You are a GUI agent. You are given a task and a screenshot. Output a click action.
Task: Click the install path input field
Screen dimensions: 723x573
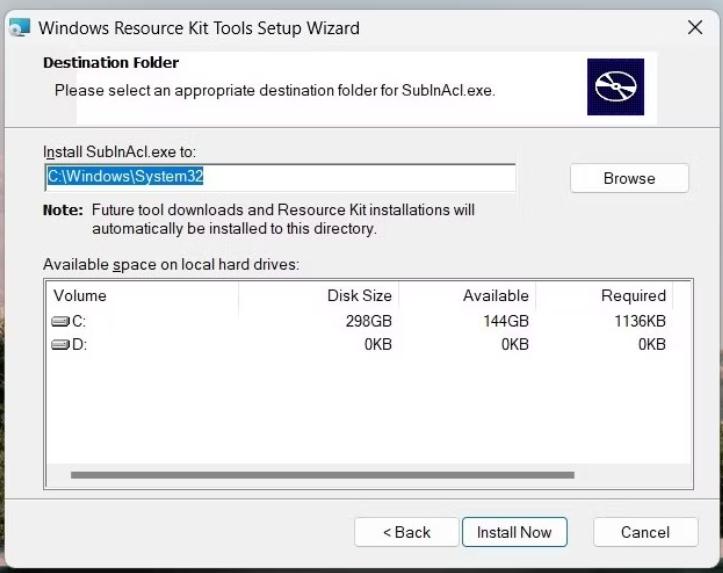tap(280, 178)
